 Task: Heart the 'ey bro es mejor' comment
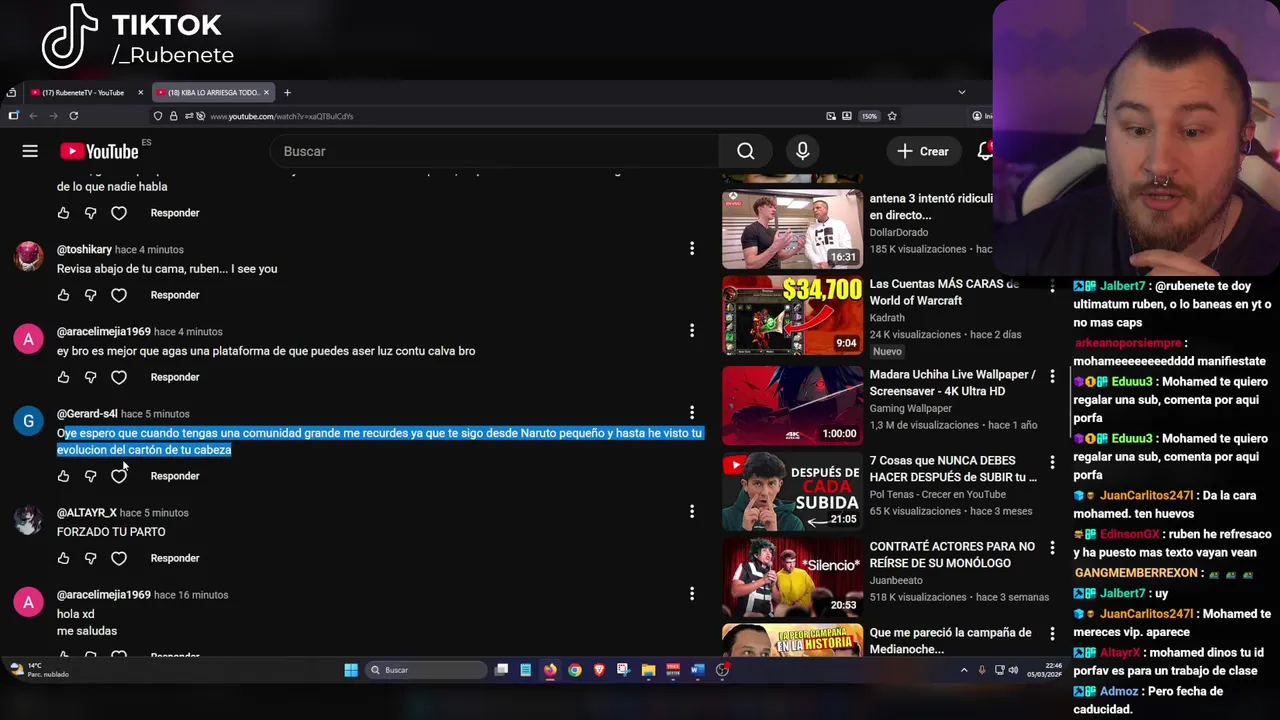[x=119, y=377]
